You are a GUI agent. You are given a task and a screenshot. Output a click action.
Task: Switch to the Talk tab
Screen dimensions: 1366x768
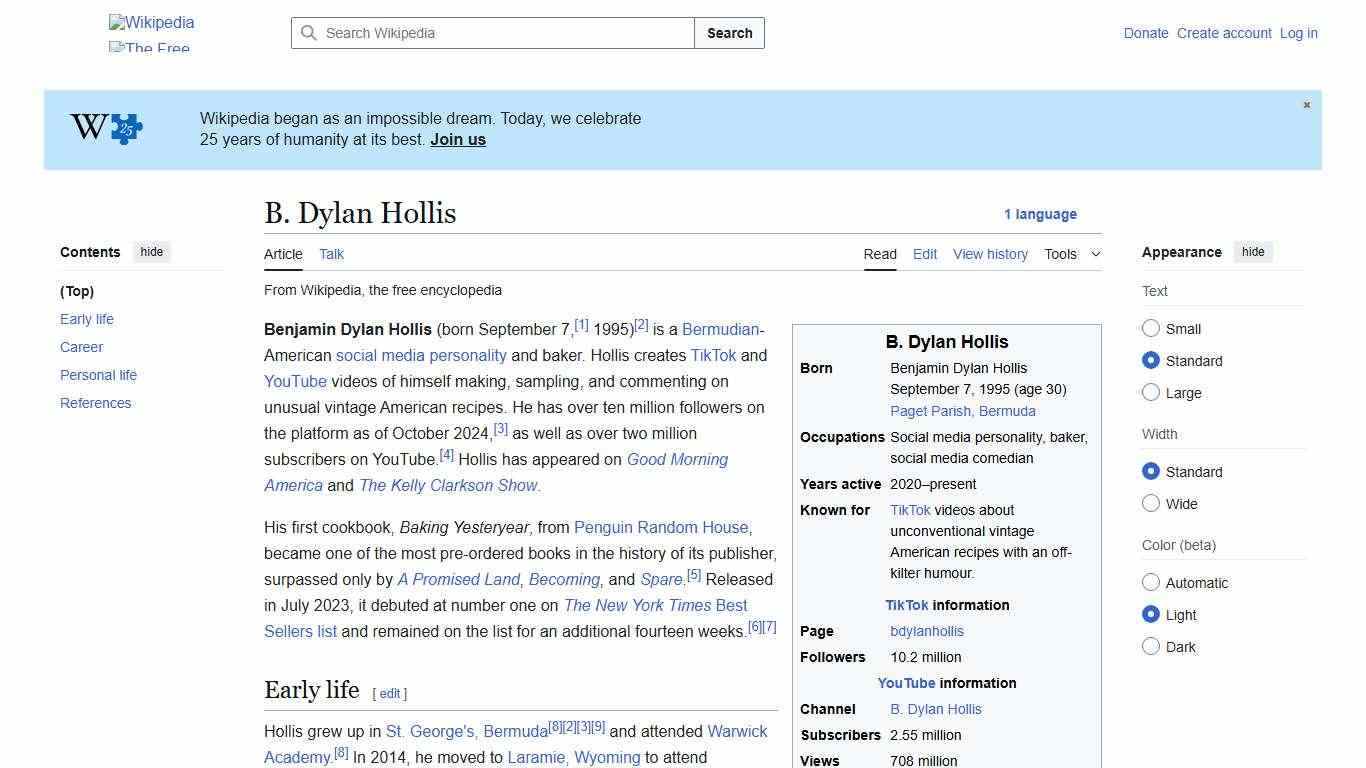(x=331, y=254)
